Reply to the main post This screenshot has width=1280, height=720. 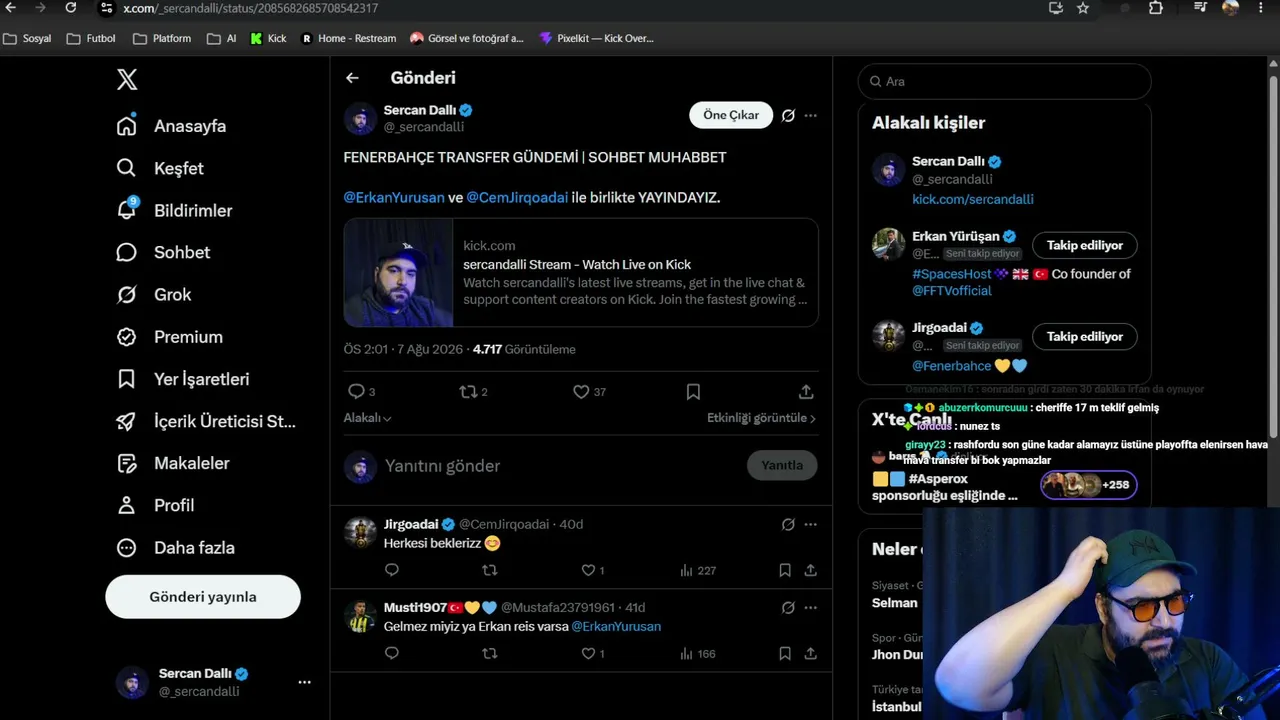tap(361, 392)
